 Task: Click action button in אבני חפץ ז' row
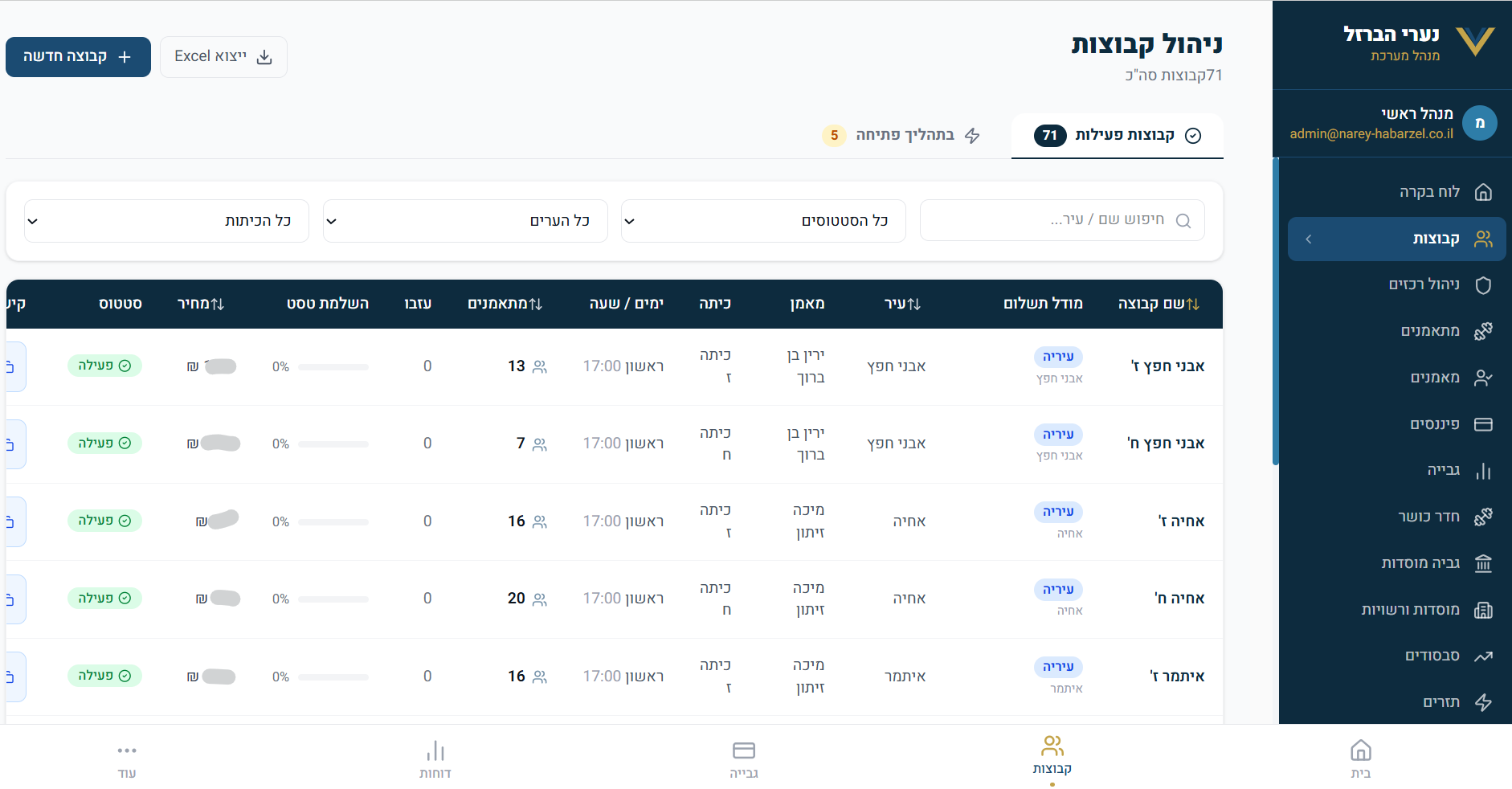pos(15,367)
